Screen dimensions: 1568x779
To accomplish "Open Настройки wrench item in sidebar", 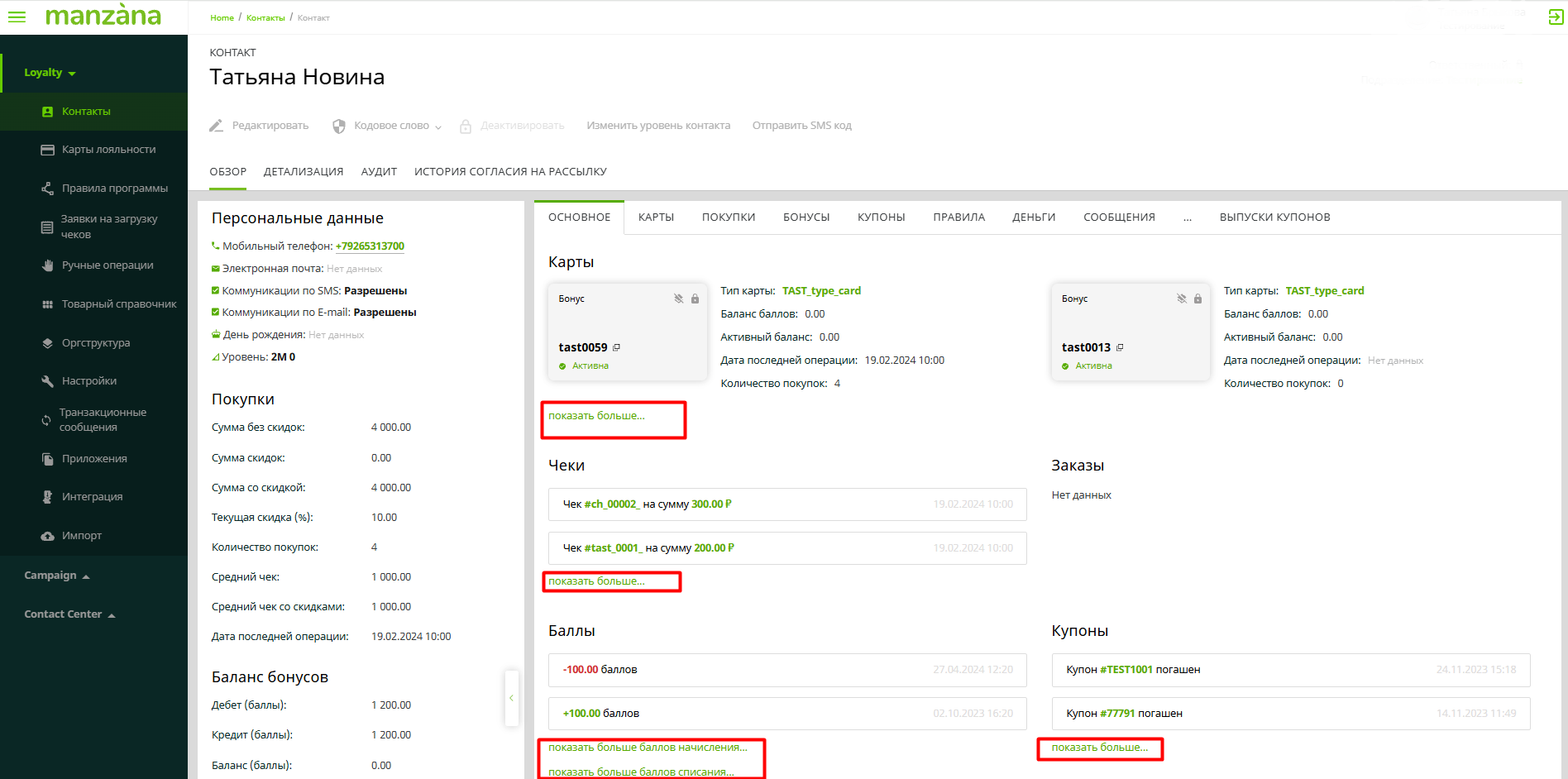I will (88, 381).
